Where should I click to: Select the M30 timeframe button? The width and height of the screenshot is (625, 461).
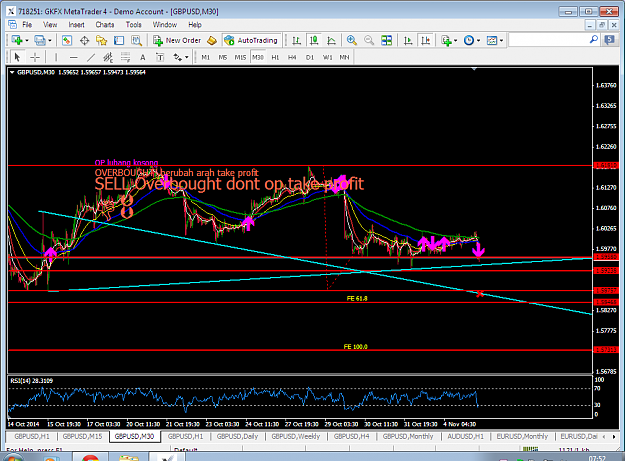pos(258,57)
